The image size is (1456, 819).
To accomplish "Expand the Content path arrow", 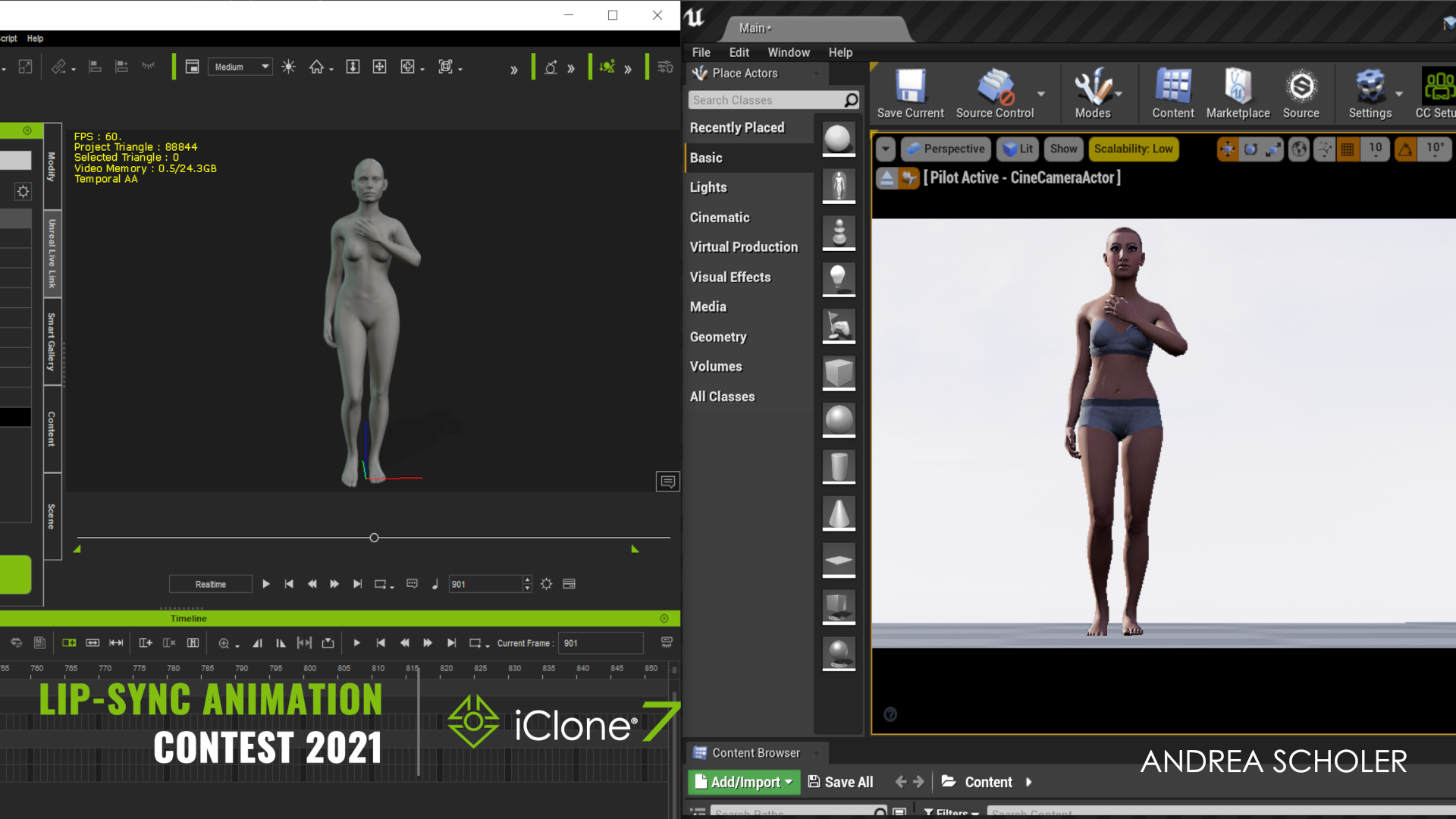I will [1029, 782].
